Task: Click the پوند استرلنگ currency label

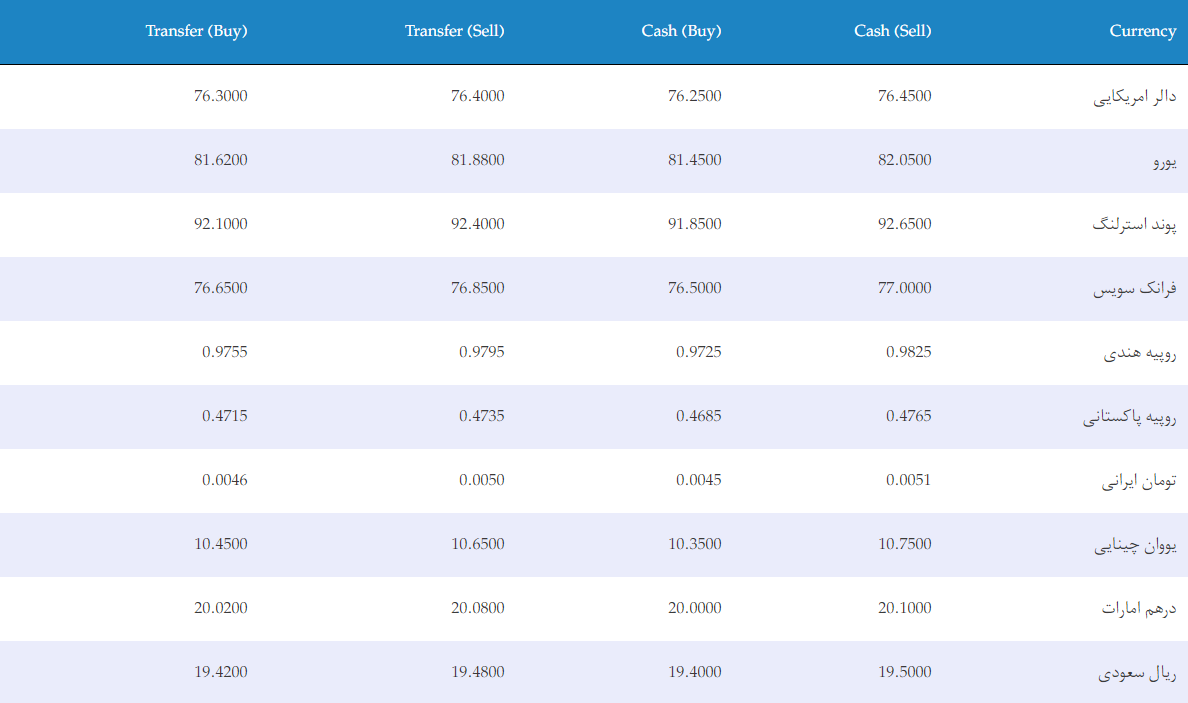Action: coord(1134,225)
